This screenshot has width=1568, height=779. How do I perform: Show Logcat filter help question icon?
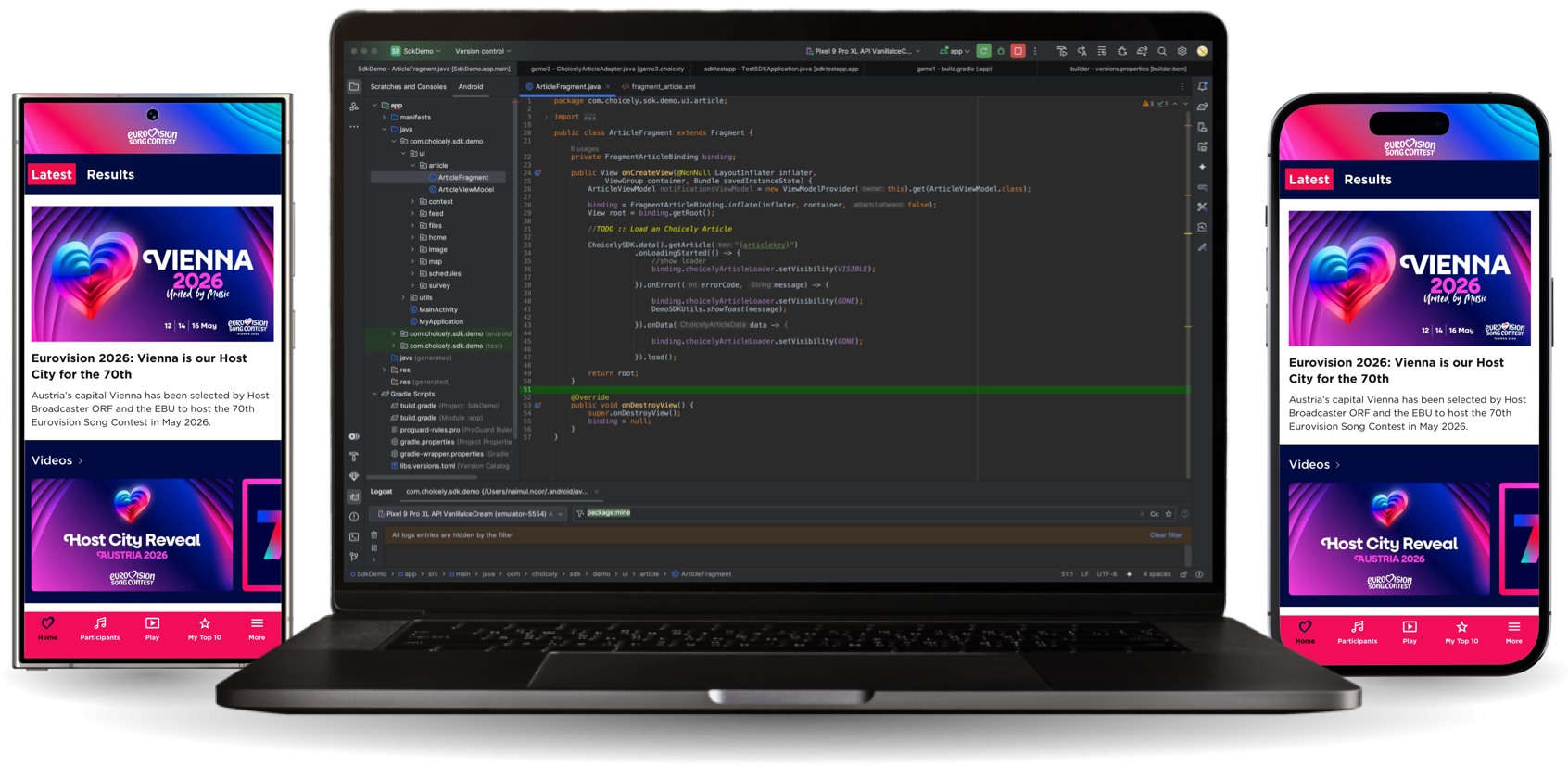(x=1184, y=514)
